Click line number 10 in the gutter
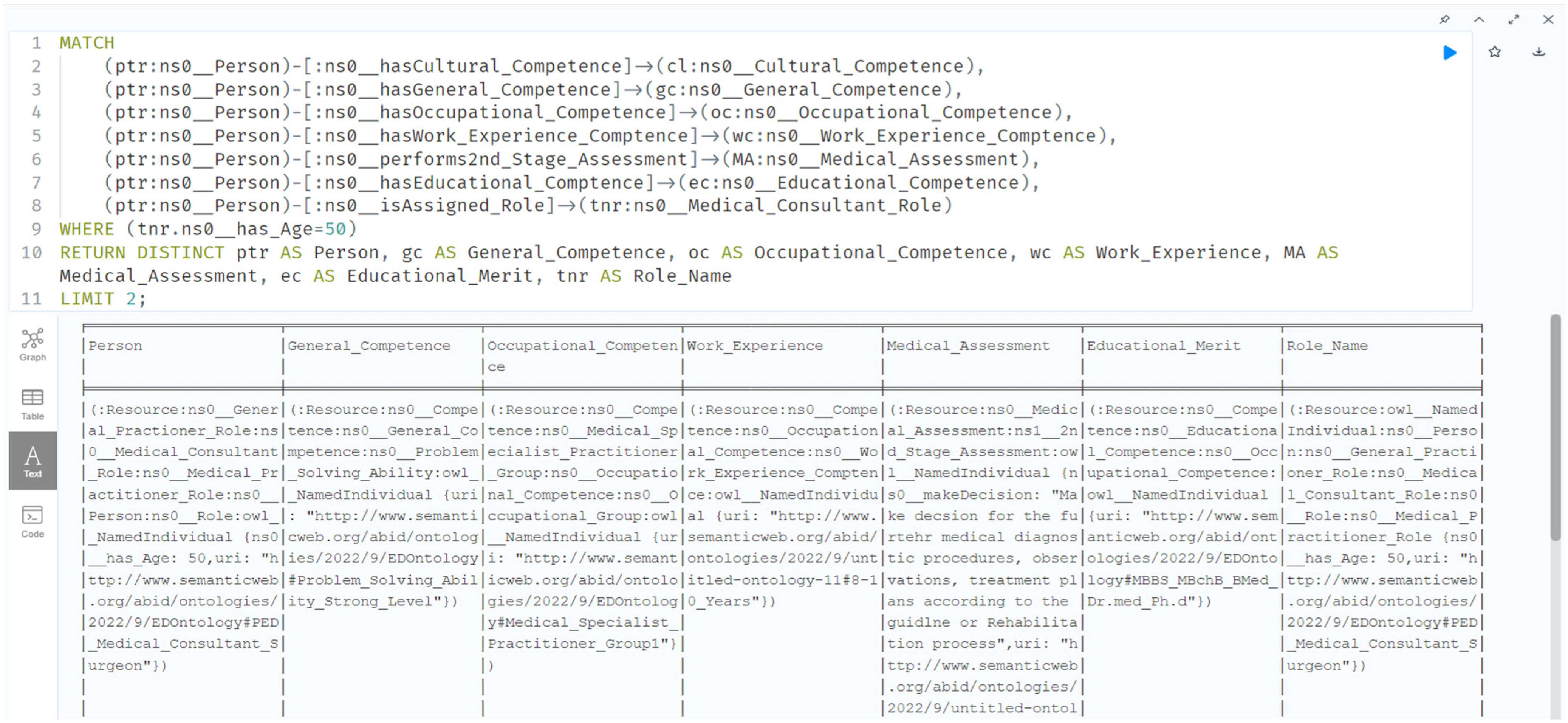1568x723 pixels. click(x=32, y=253)
